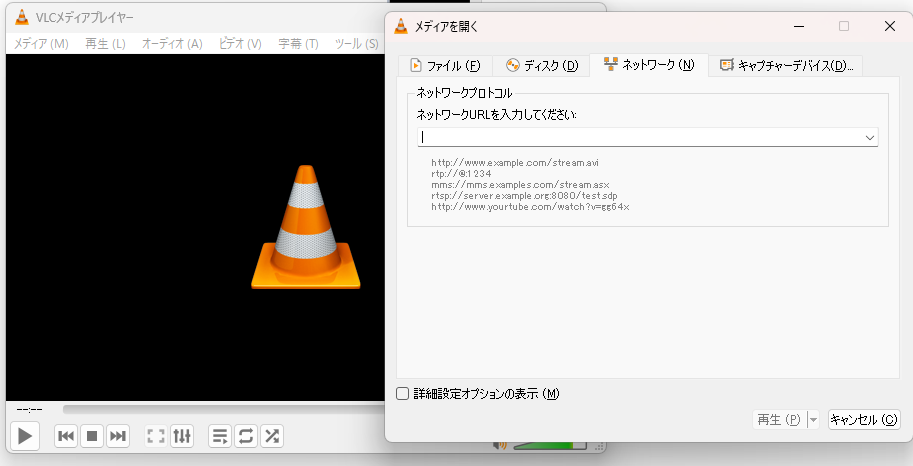
Task: Click the elapsed time label --:--
Action: click(x=29, y=410)
